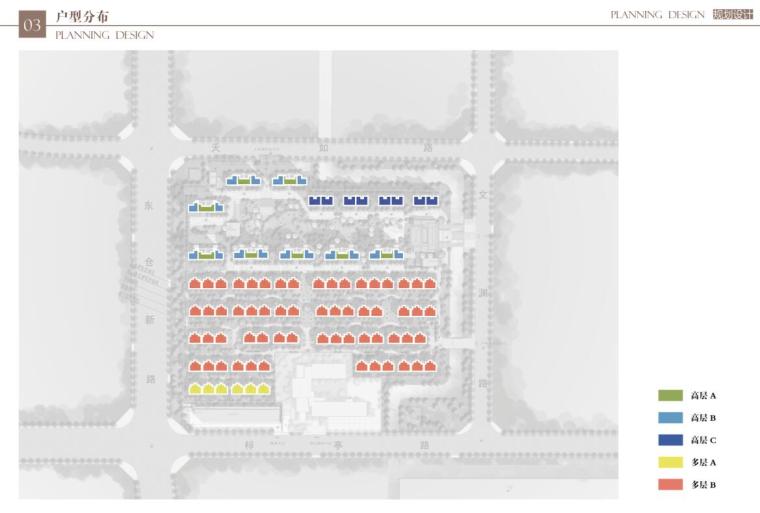Click the PLANNING DESIGN subtitle under the title

pos(105,35)
